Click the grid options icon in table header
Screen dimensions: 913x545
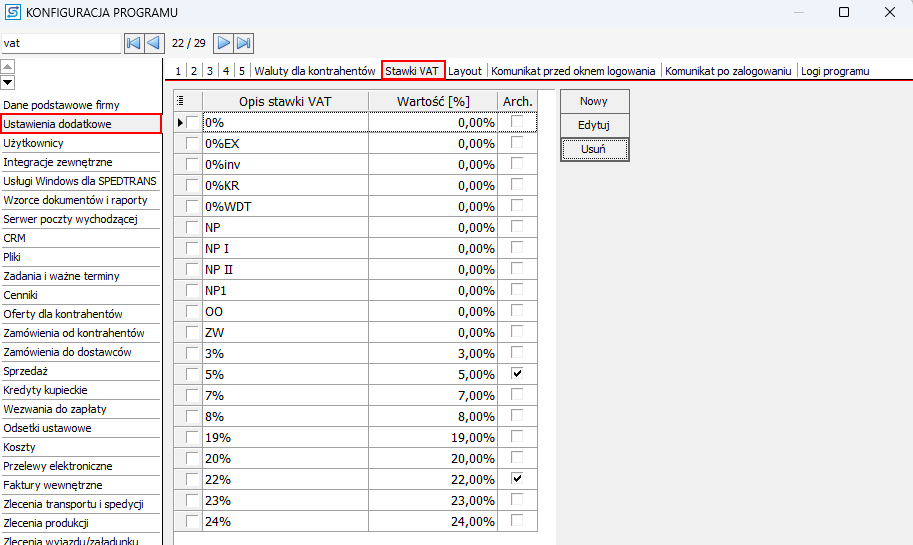point(181,101)
